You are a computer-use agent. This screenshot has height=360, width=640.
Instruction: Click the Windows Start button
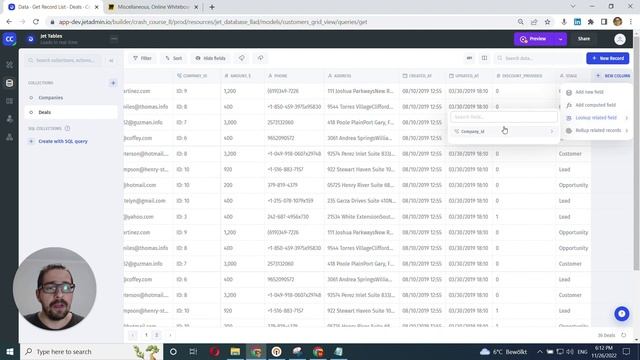click(10, 351)
